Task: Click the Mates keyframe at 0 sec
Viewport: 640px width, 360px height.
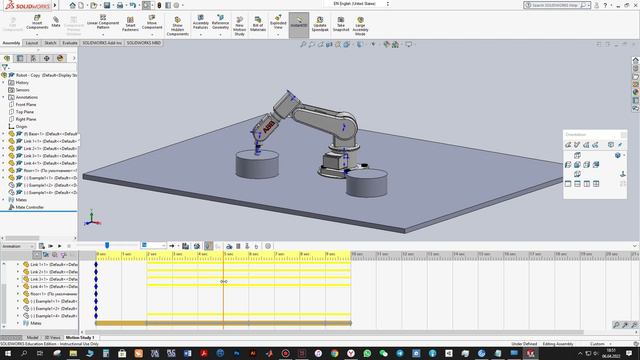Action: pos(96,323)
